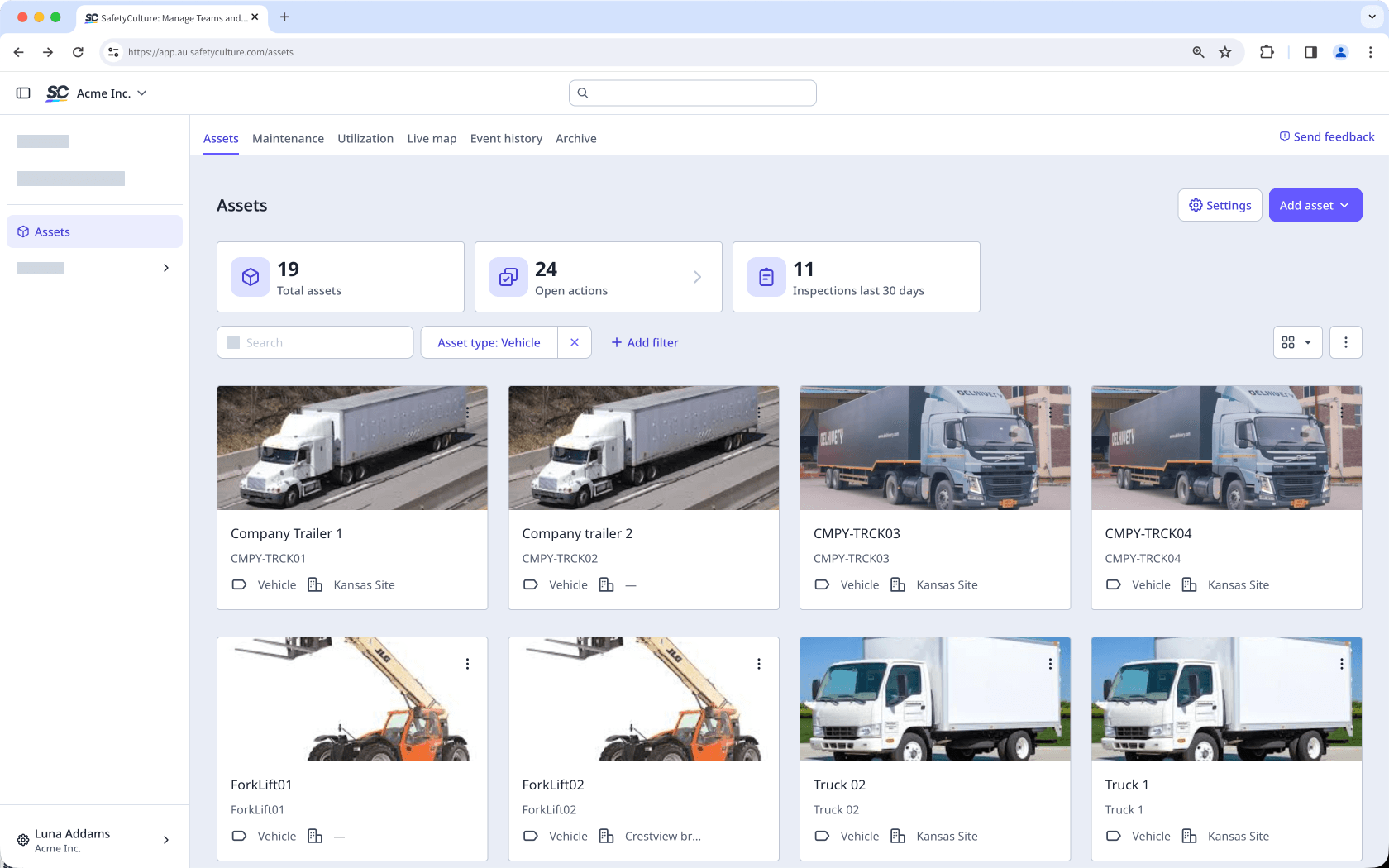Click the gear icon beside Luna Addams
Viewport: 1389px width, 868px height.
tap(23, 840)
